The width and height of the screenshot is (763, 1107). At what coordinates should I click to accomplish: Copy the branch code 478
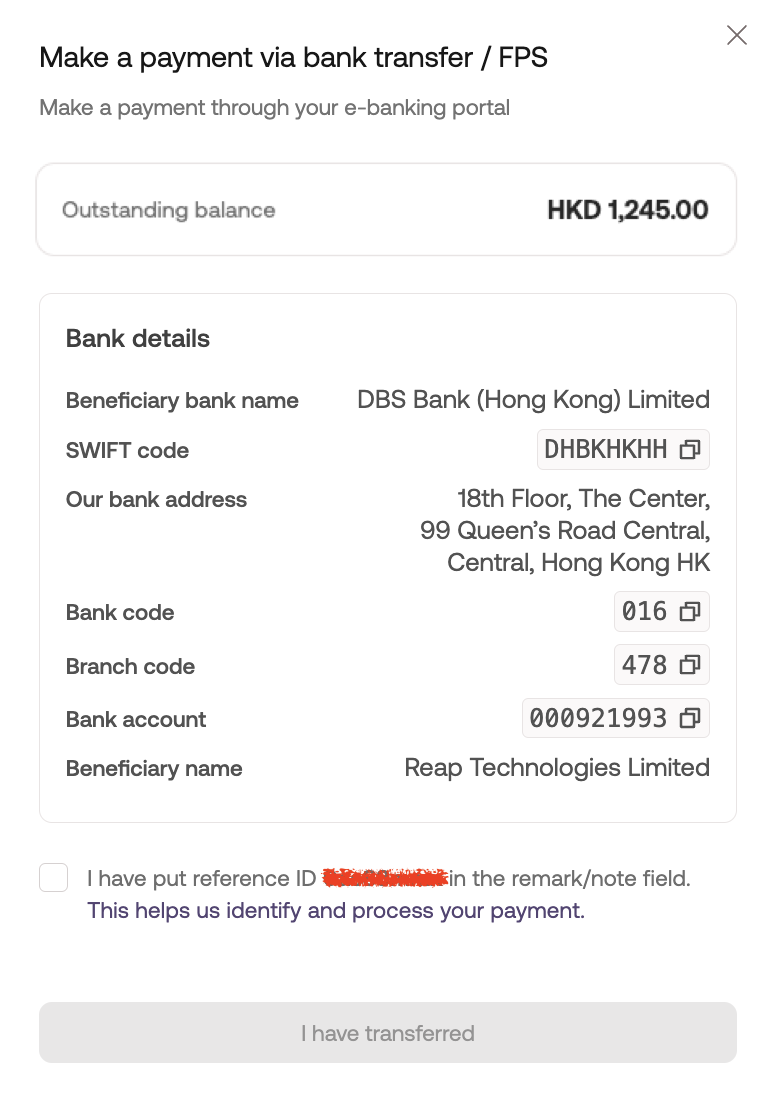click(689, 665)
